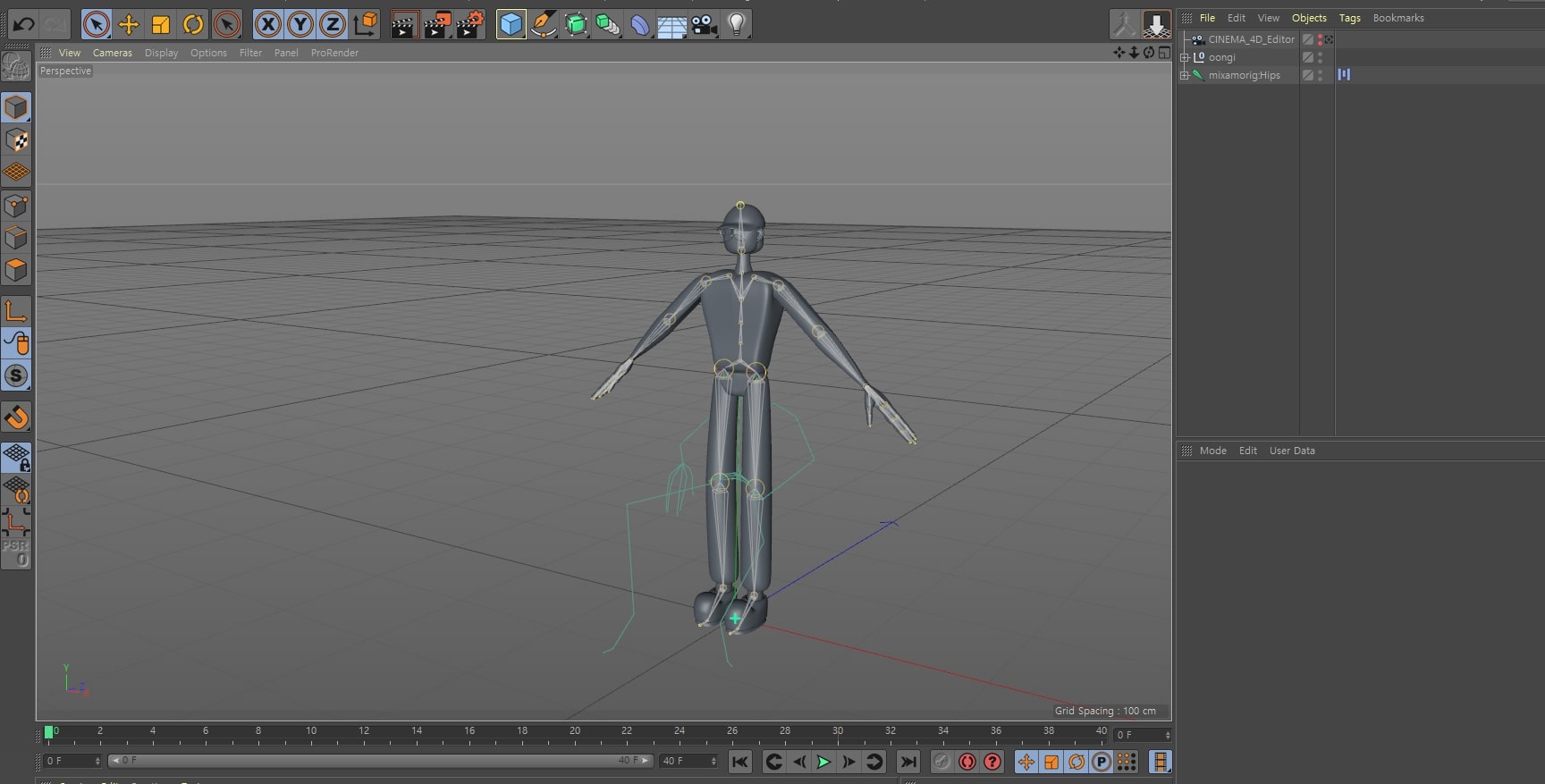Click Render View clapperboard icon
Screen dimensions: 1545x784
pyautogui.click(x=404, y=24)
